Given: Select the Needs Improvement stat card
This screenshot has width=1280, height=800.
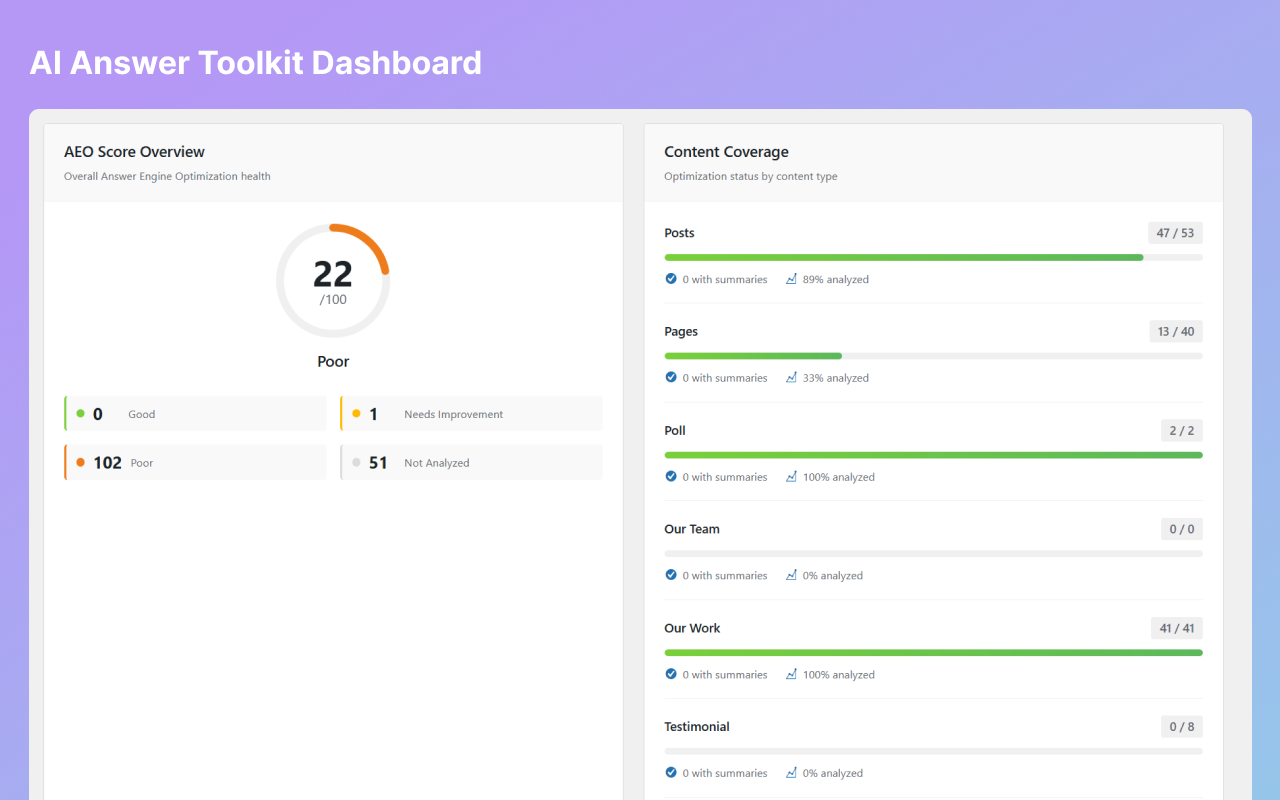Looking at the screenshot, I should [x=471, y=414].
